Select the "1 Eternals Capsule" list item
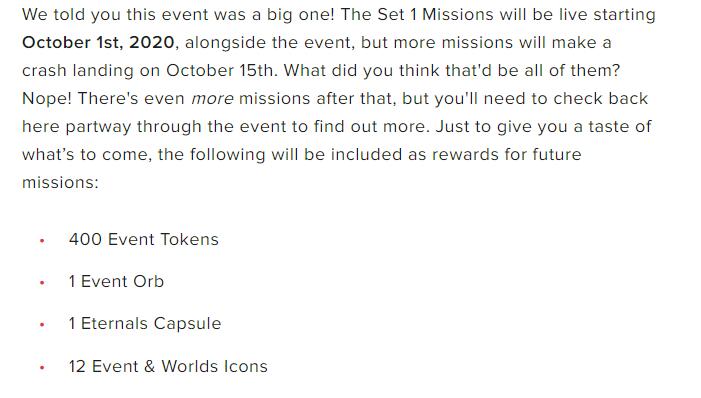The width and height of the screenshot is (701, 398). (x=145, y=323)
